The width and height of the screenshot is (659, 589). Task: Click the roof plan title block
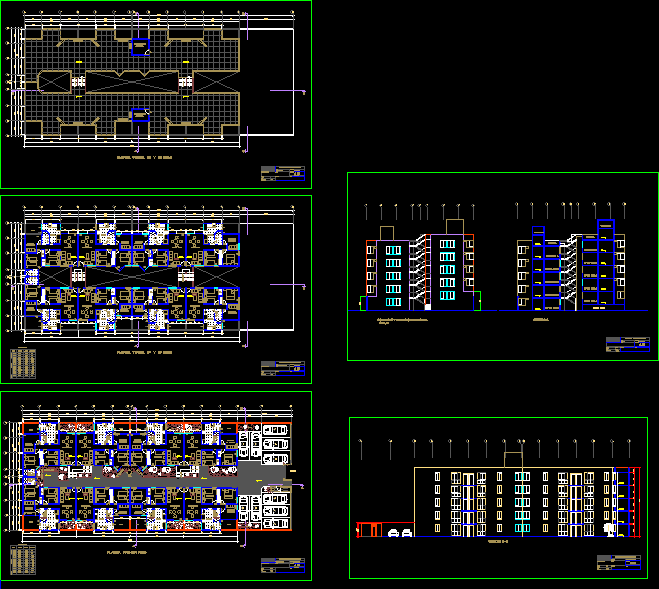tap(282, 174)
